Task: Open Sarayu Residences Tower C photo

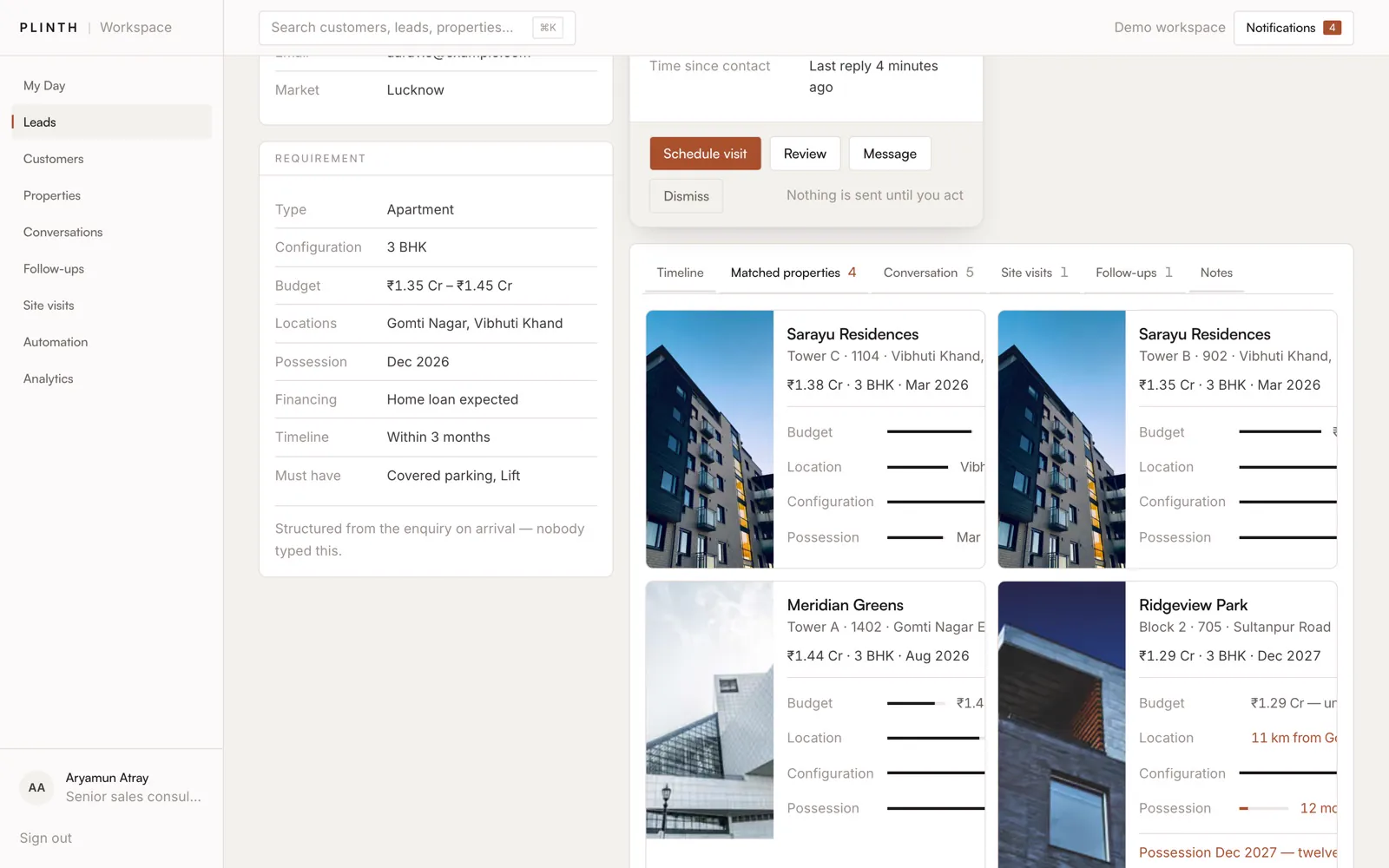Action: (709, 439)
